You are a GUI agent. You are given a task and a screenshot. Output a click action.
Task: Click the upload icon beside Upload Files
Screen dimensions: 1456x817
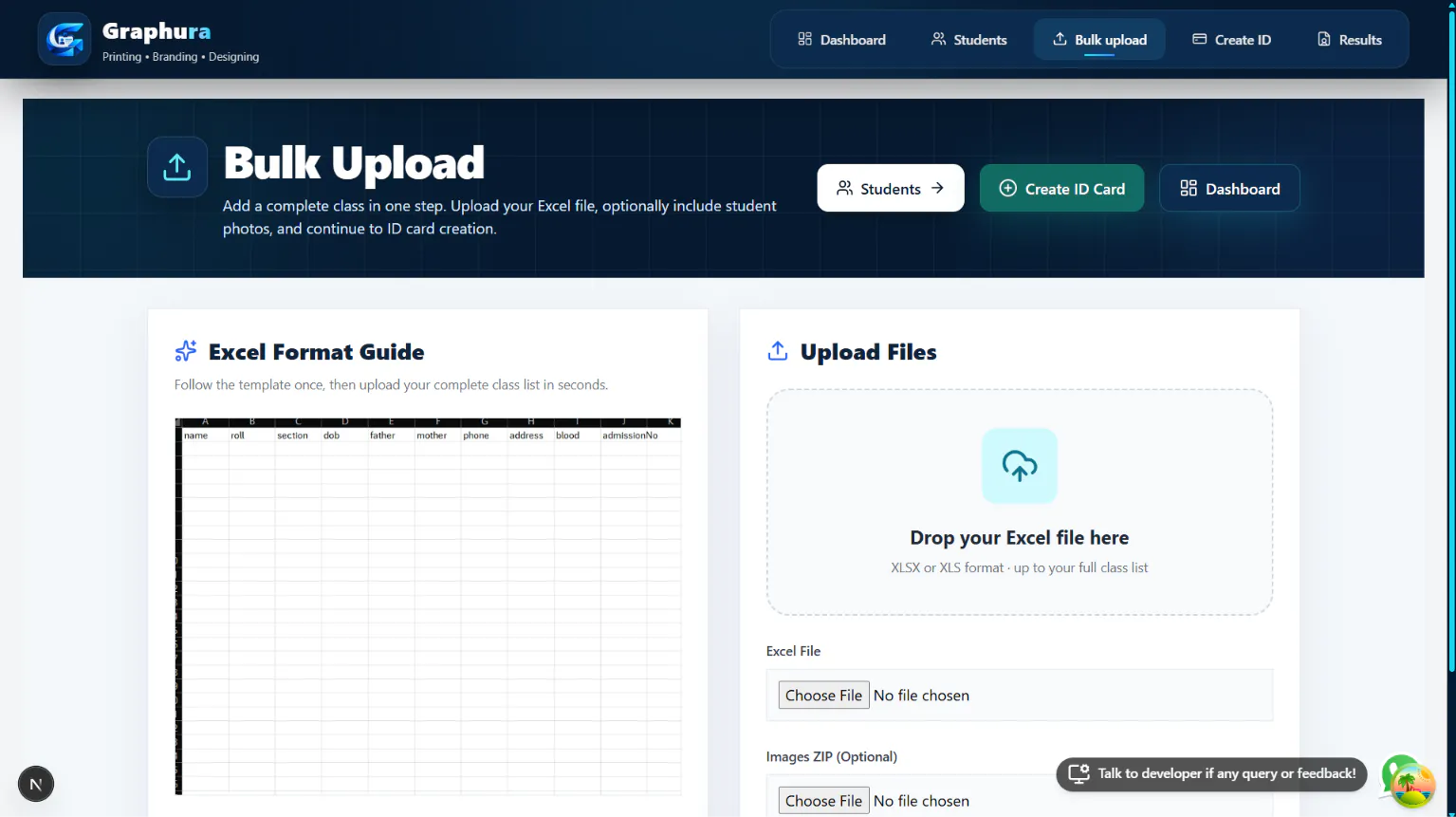[778, 351]
